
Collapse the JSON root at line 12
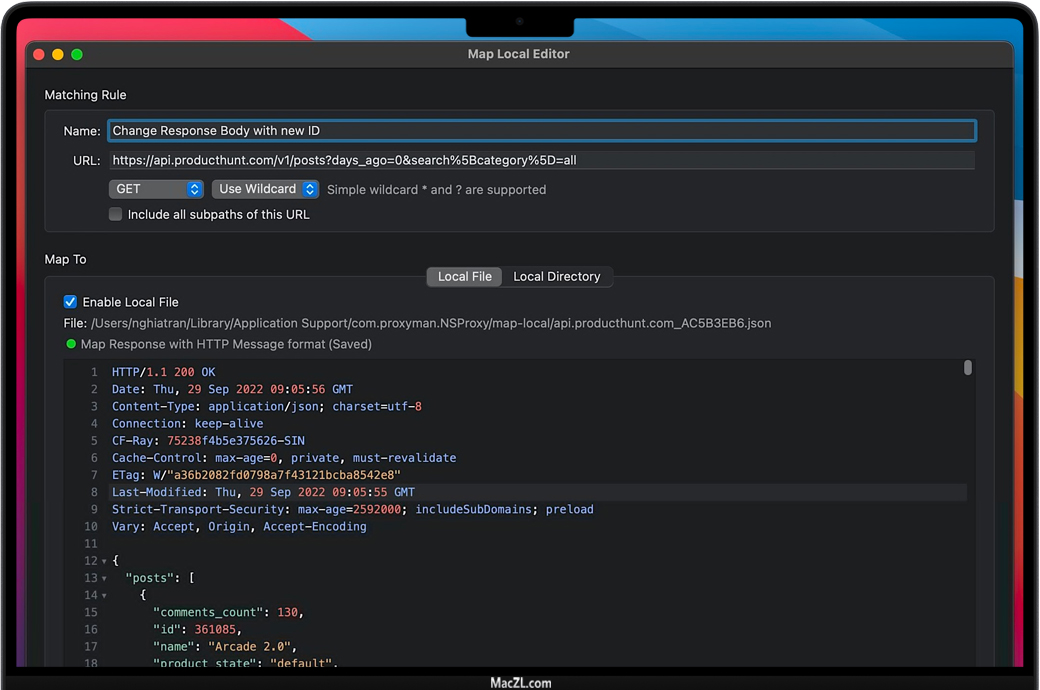pos(104,561)
